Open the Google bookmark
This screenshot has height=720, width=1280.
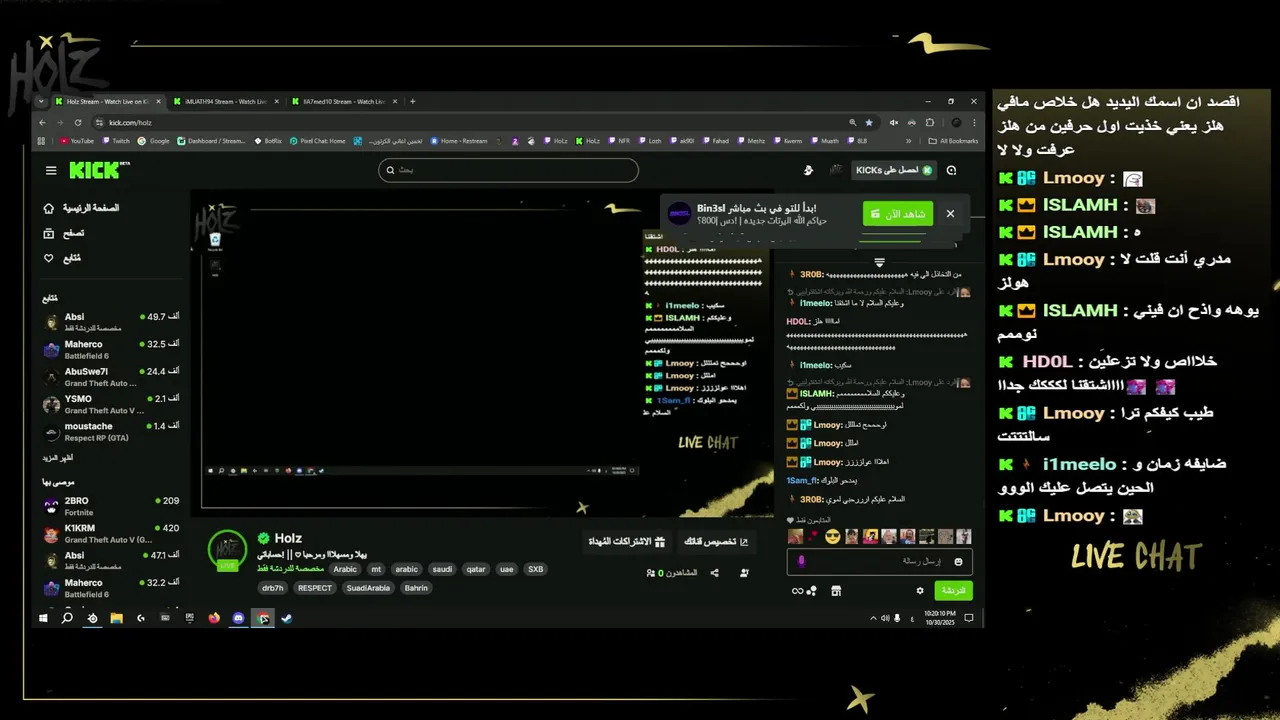154,141
